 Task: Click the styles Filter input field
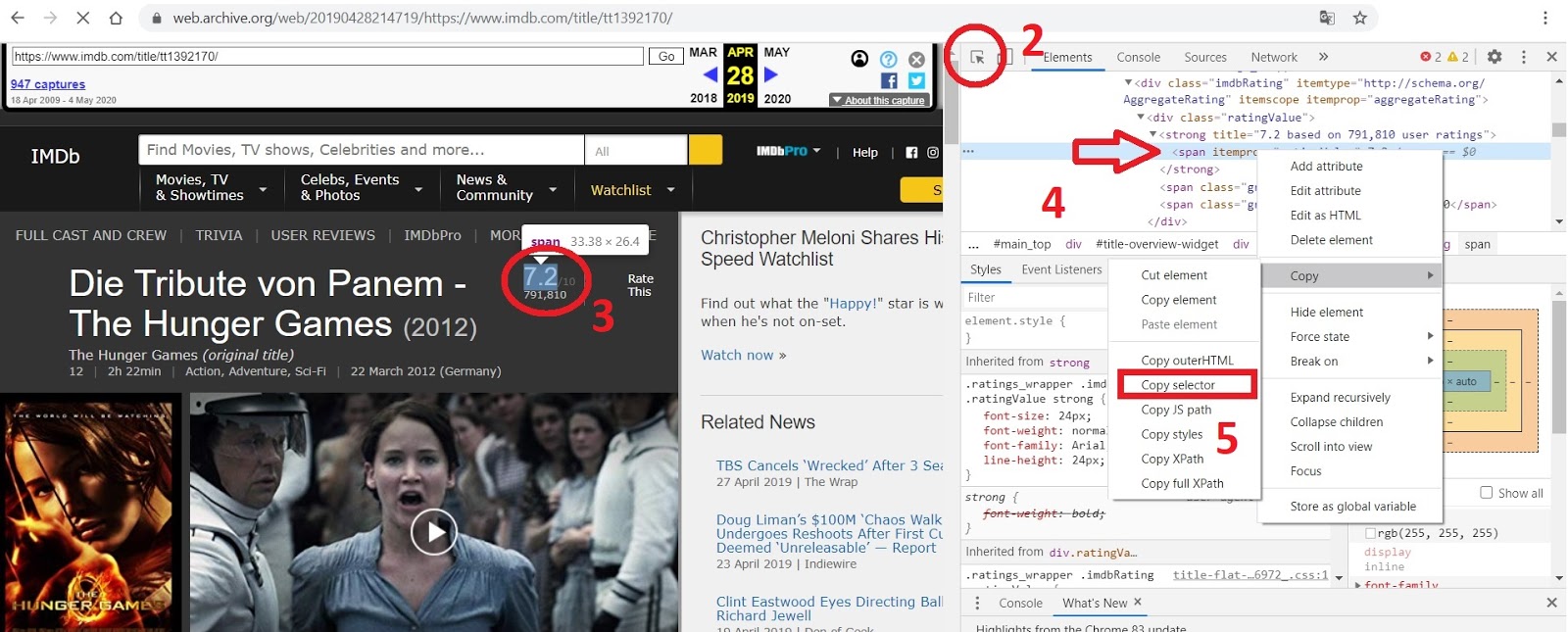[x=1035, y=298]
